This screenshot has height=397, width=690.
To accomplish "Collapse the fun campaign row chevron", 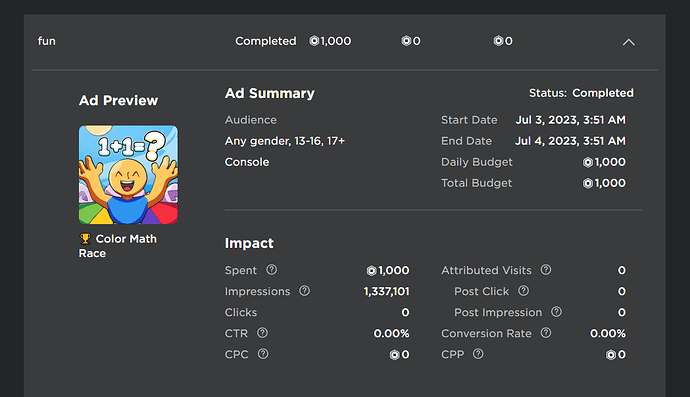I will (x=628, y=42).
